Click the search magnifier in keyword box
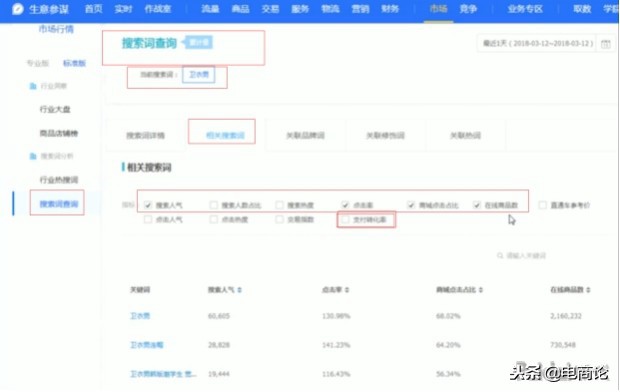The height and width of the screenshot is (392, 620). 500,256
